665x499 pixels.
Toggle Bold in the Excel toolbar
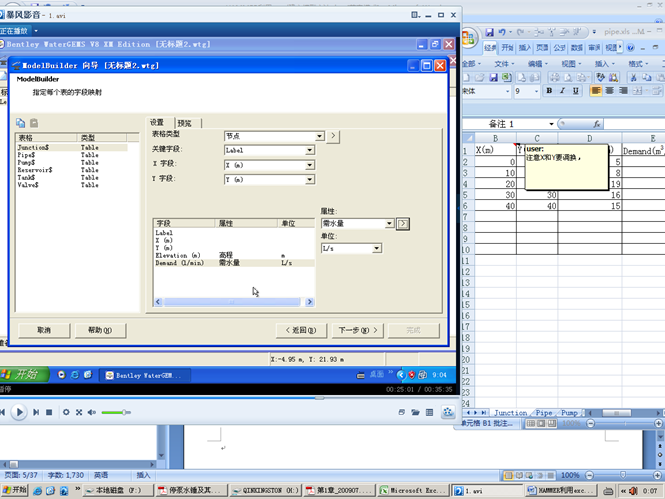point(549,91)
